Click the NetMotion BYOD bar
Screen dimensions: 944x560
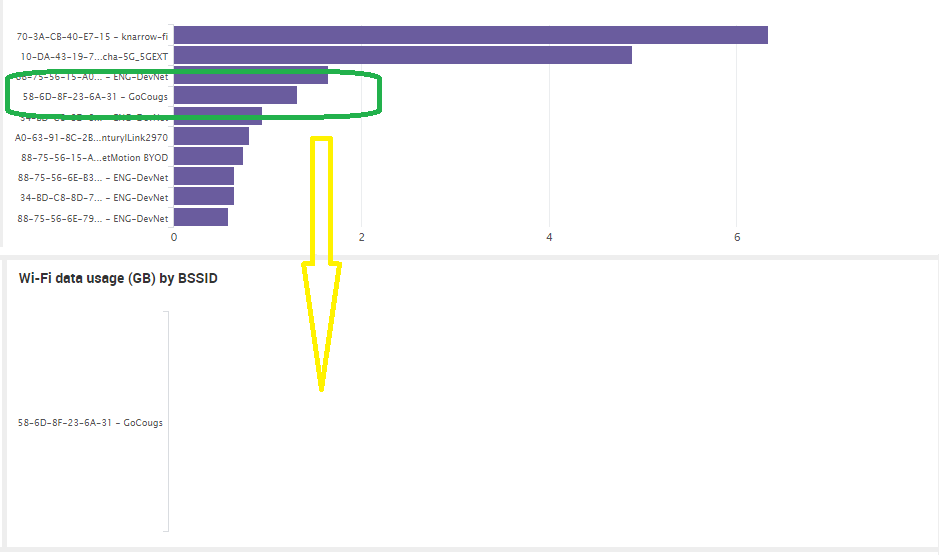pyautogui.click(x=208, y=156)
